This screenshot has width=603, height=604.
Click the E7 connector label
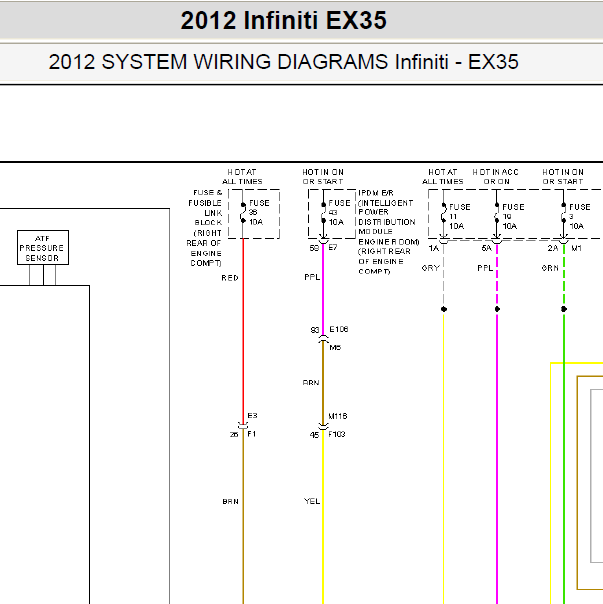[333, 248]
